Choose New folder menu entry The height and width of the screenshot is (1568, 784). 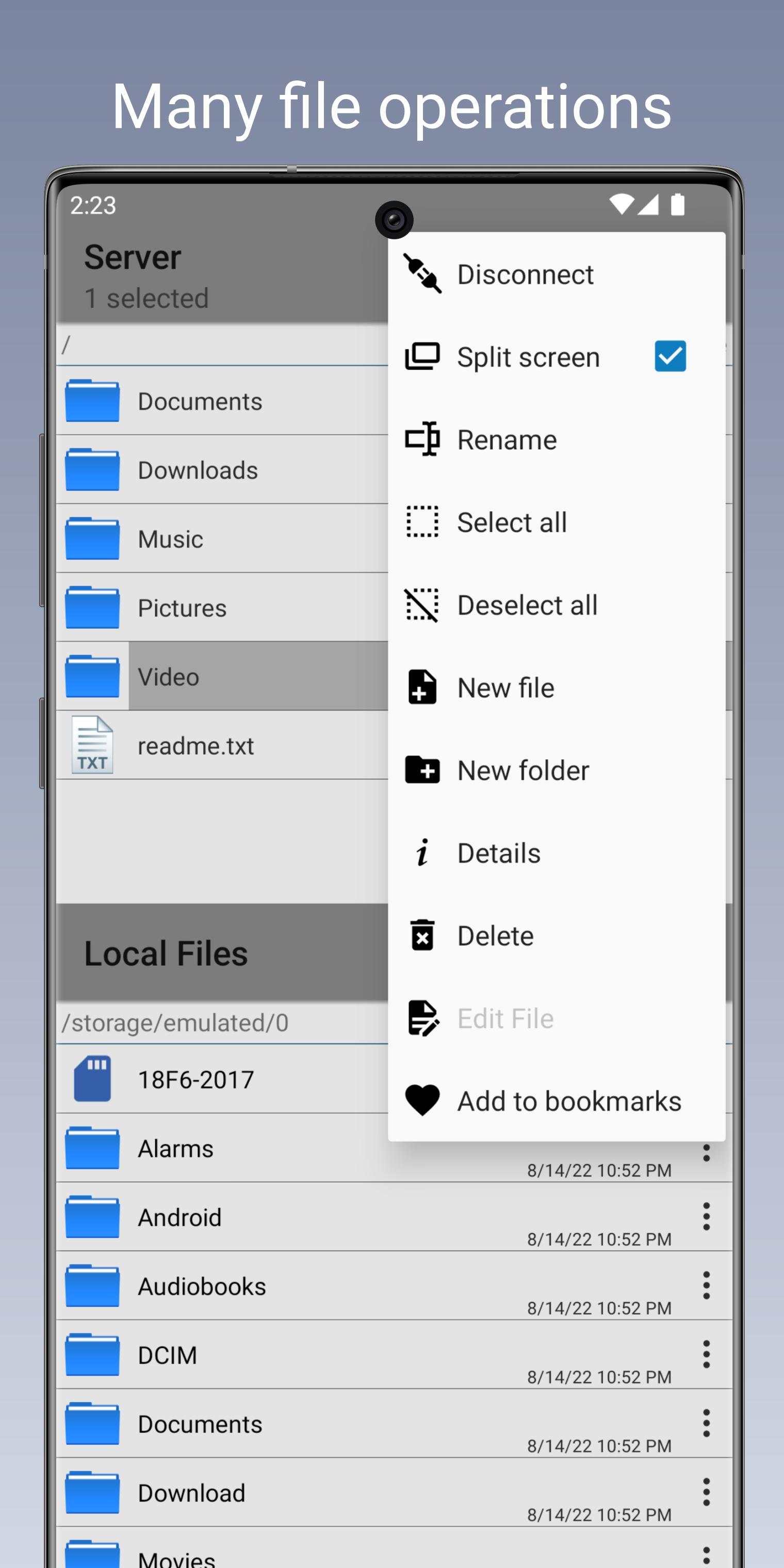click(x=557, y=770)
